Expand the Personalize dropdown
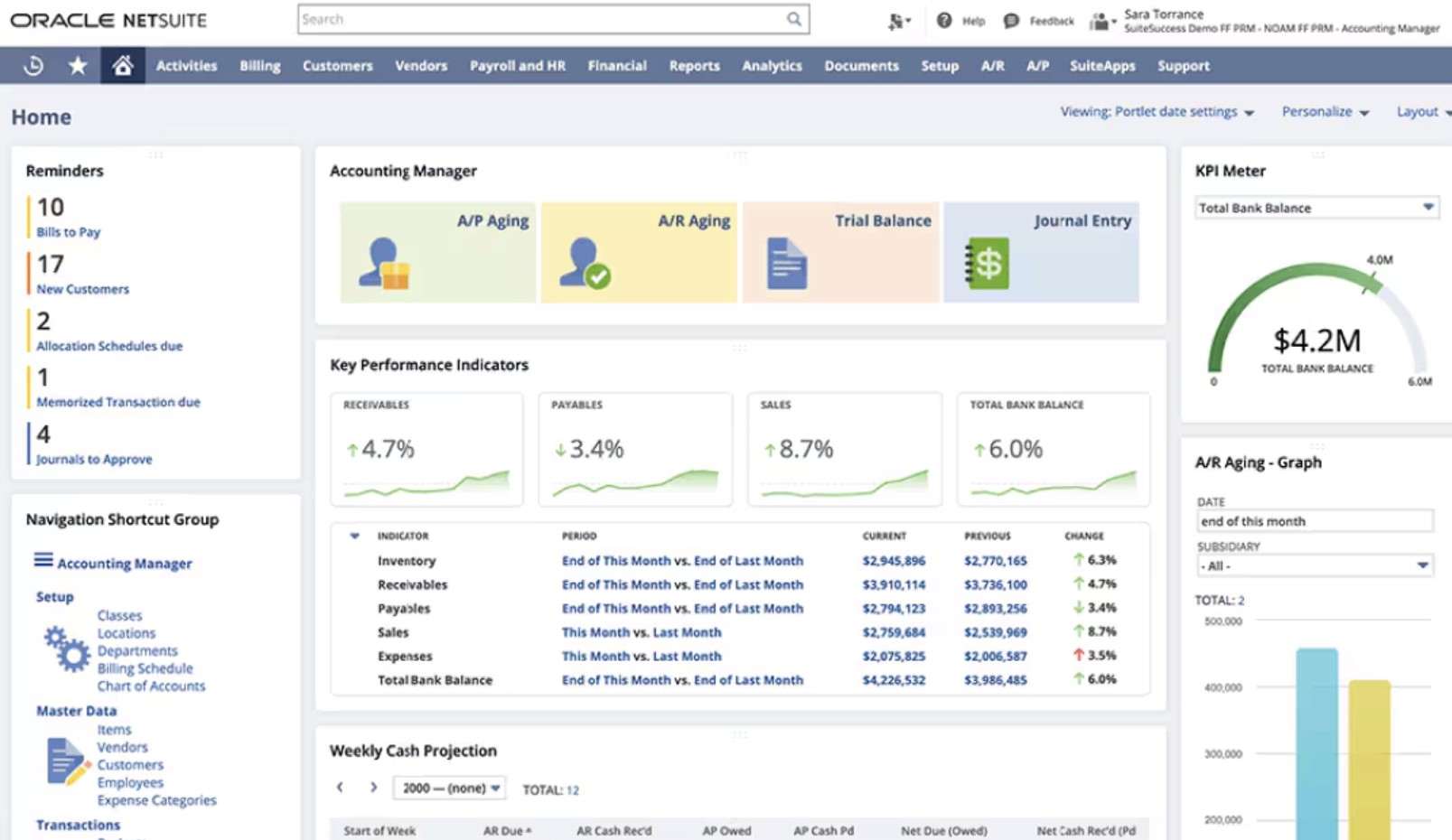Image resolution: width=1452 pixels, height=840 pixels. [x=1326, y=112]
